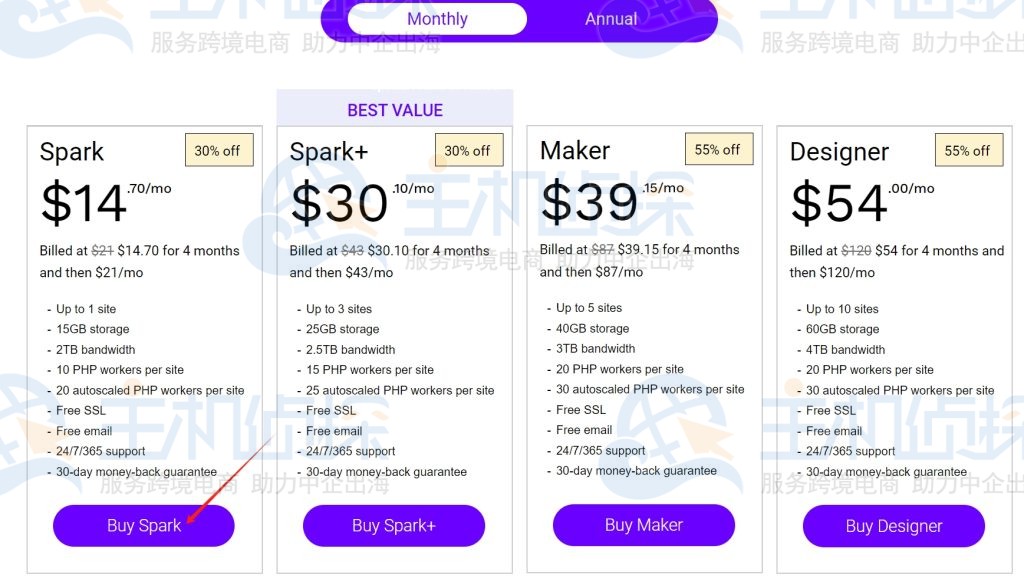The width and height of the screenshot is (1024, 588).
Task: Switch to the Annual billing tab
Action: [610, 18]
